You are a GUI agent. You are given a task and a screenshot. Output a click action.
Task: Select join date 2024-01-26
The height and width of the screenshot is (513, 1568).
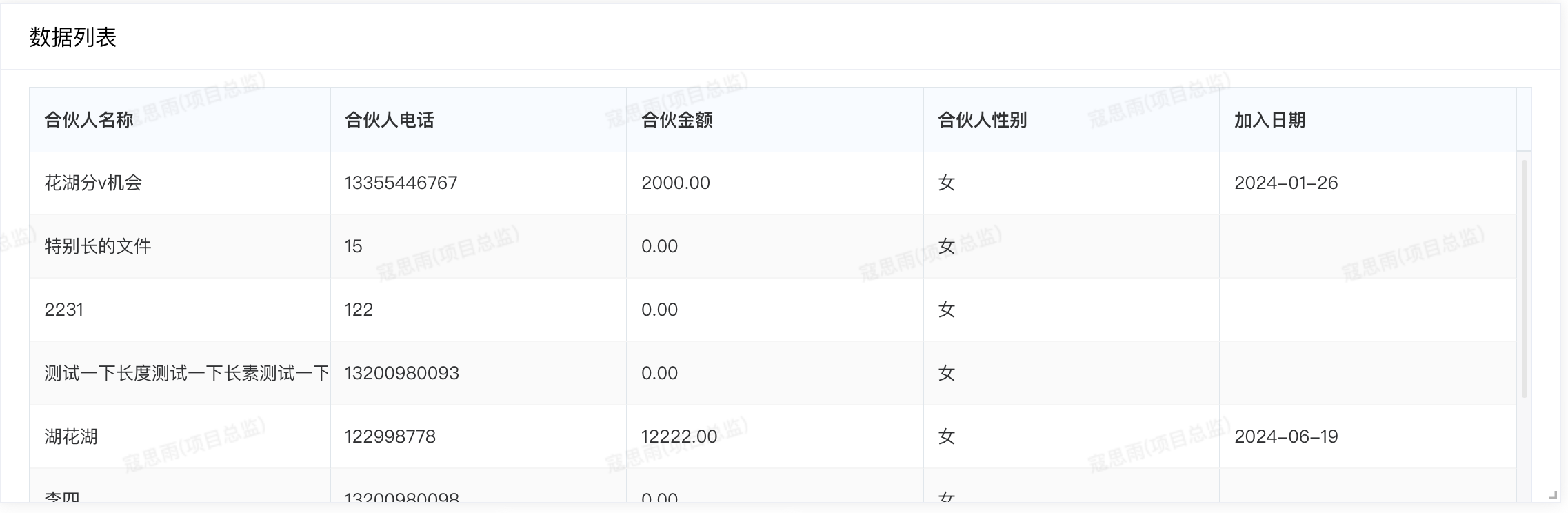[1286, 183]
